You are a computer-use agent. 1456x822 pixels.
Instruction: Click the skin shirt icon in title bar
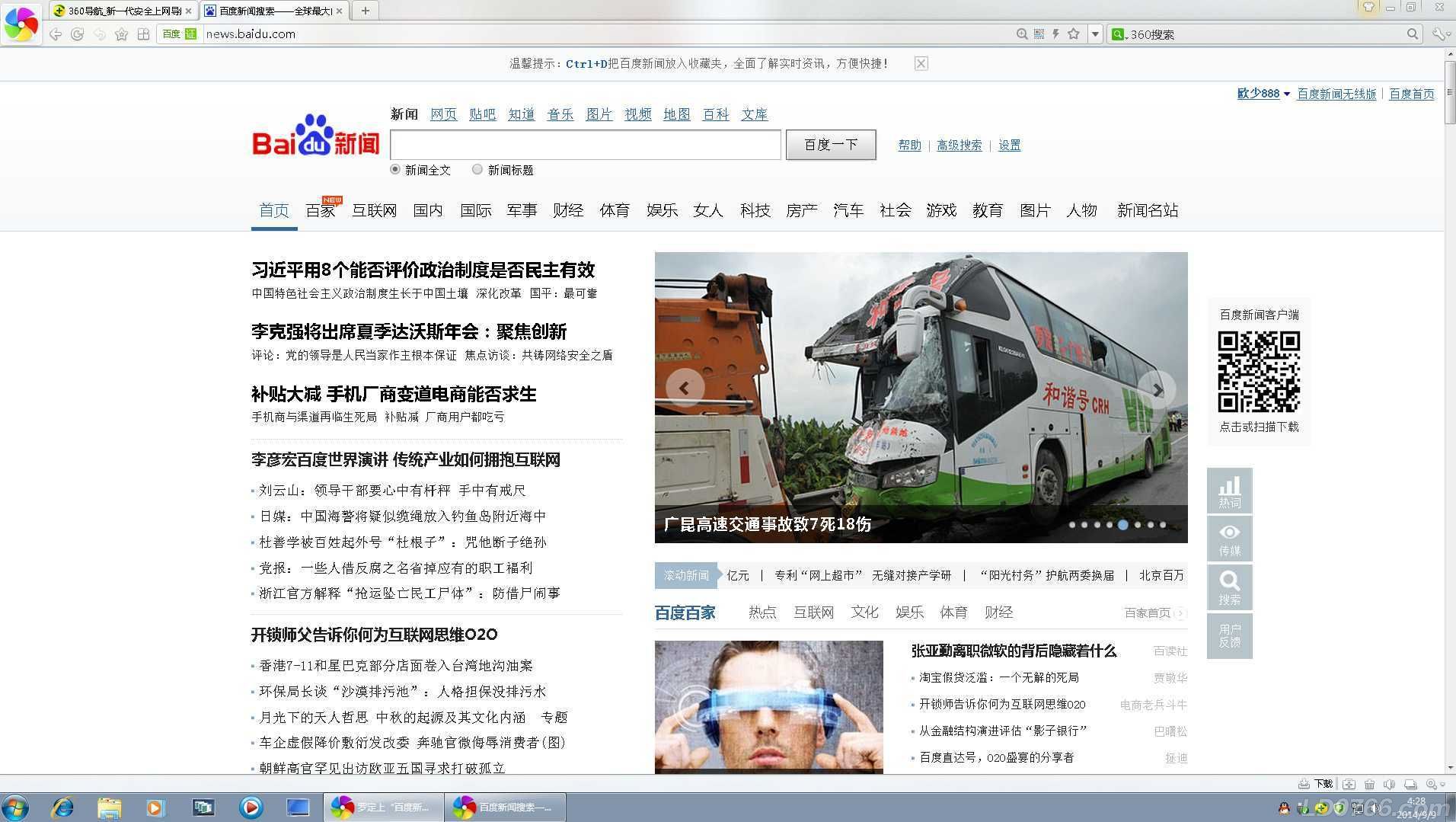(1368, 8)
